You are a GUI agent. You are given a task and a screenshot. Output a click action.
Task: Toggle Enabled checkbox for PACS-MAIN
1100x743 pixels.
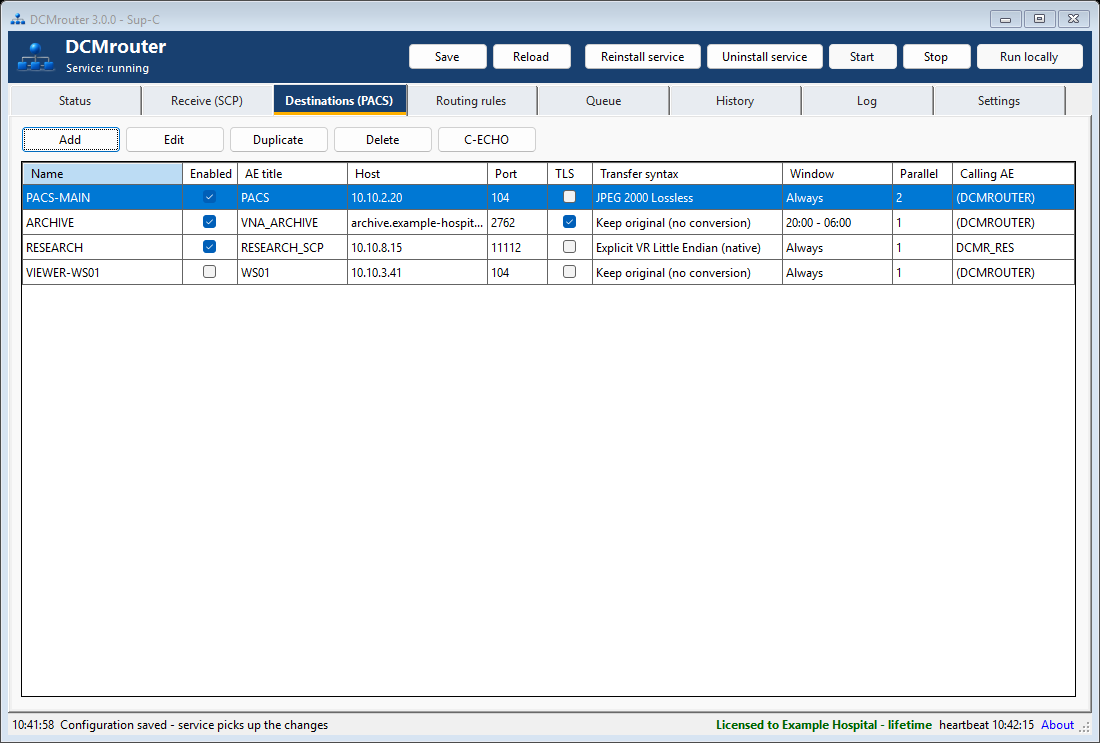[209, 197]
